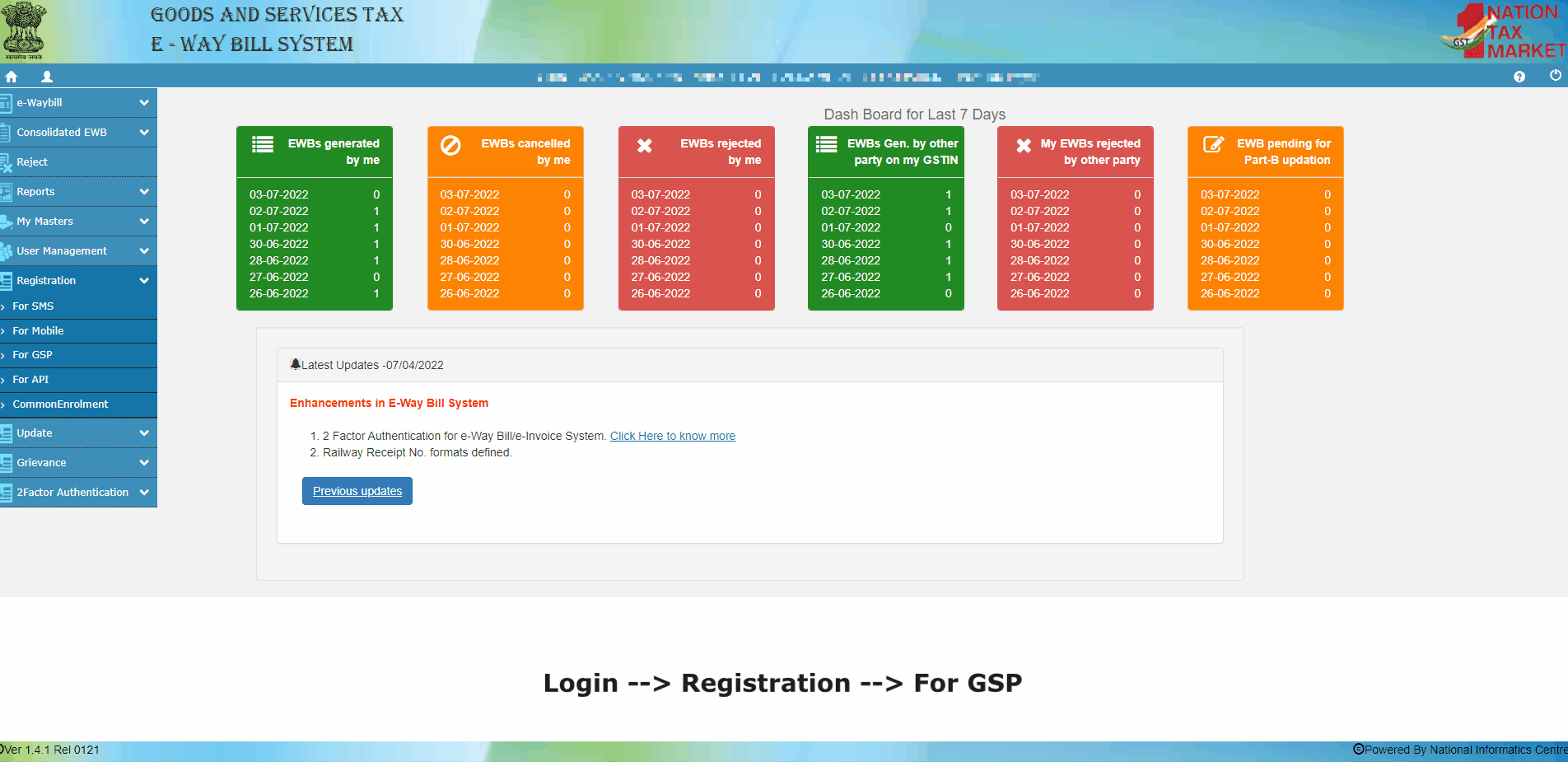Open the EWBs cancelled by me card header
Image resolution: width=1568 pixels, height=762 pixels.
click(506, 152)
